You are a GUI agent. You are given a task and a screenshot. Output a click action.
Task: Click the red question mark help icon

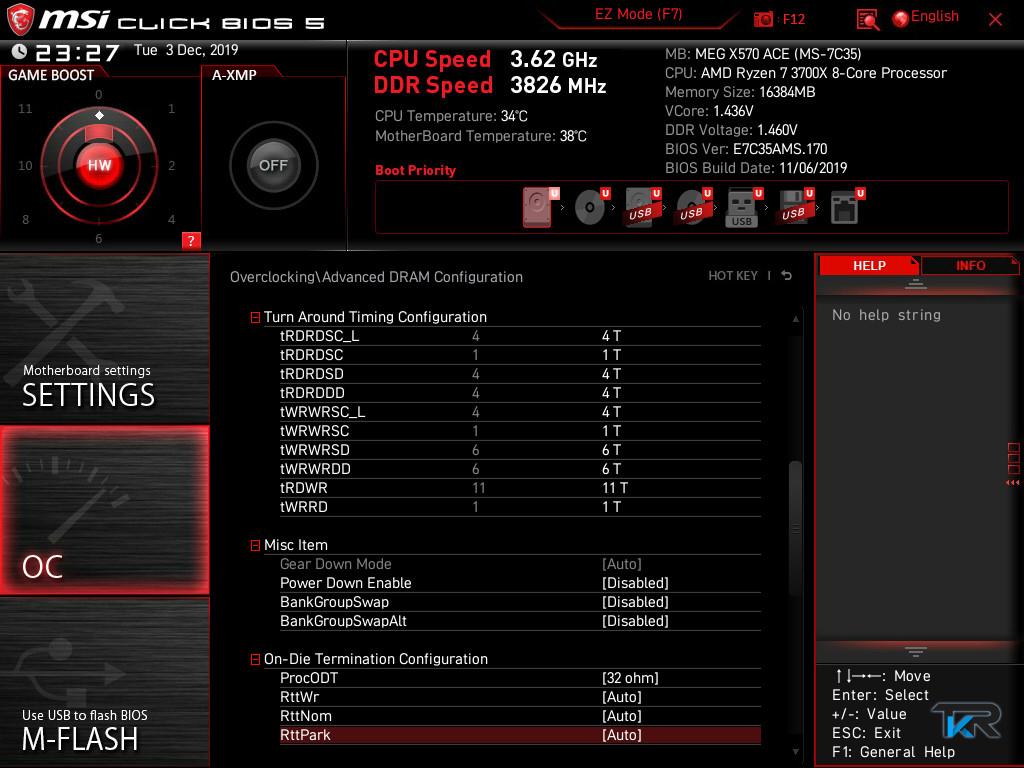click(191, 240)
